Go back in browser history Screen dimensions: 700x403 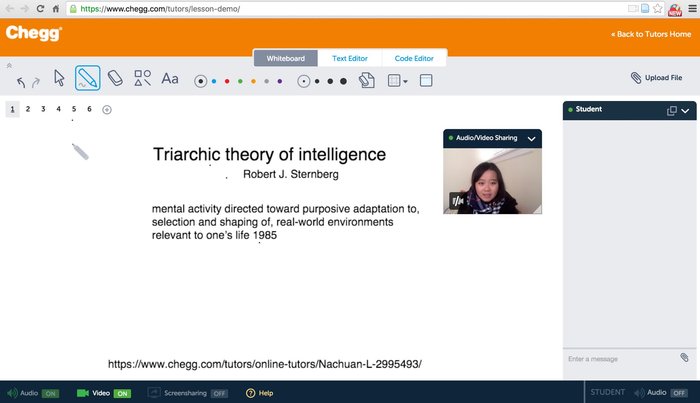[9, 8]
